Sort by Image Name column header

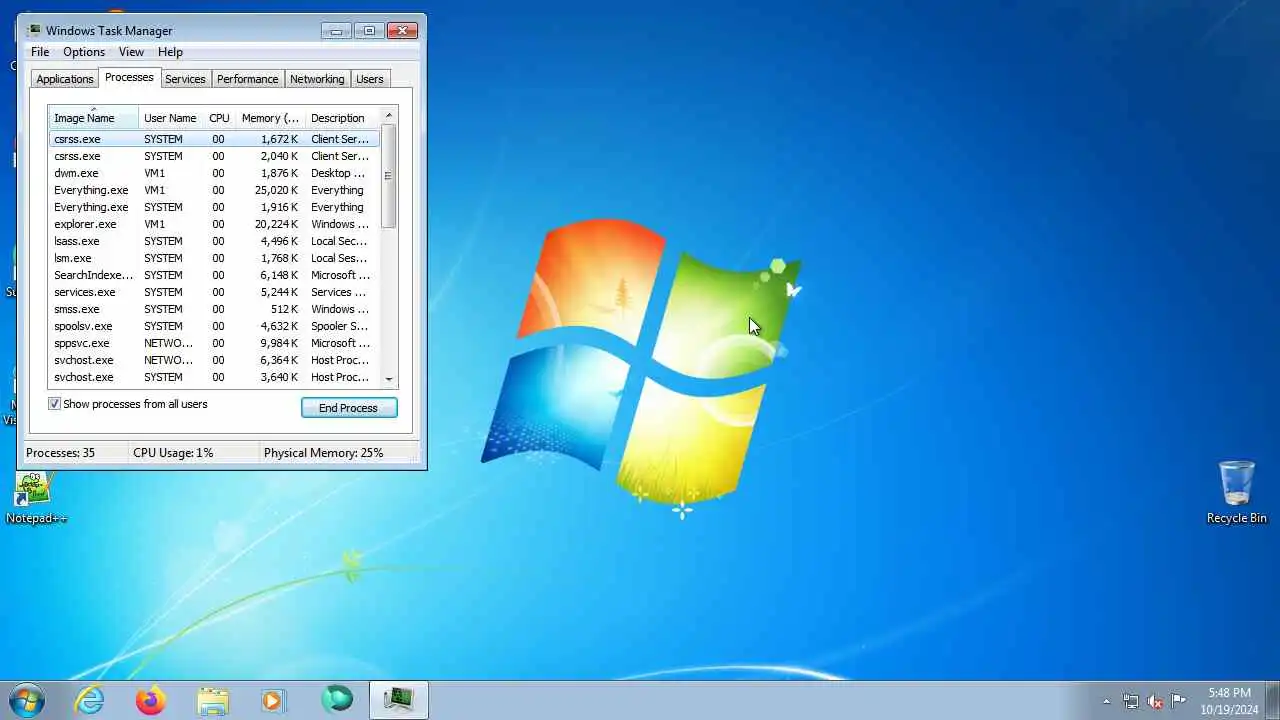pyautogui.click(x=94, y=118)
